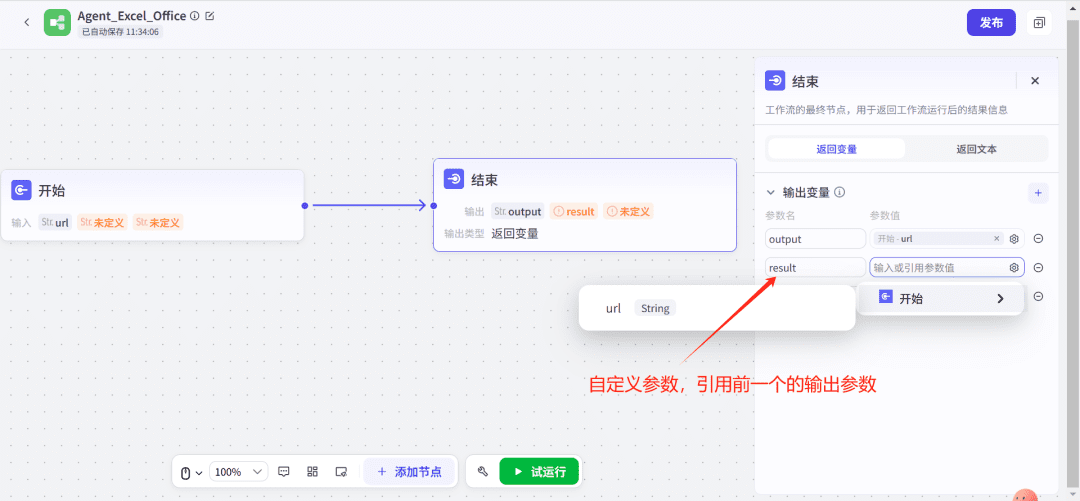Collapse the 输出变量 section
The width and height of the screenshot is (1080, 501).
770,192
